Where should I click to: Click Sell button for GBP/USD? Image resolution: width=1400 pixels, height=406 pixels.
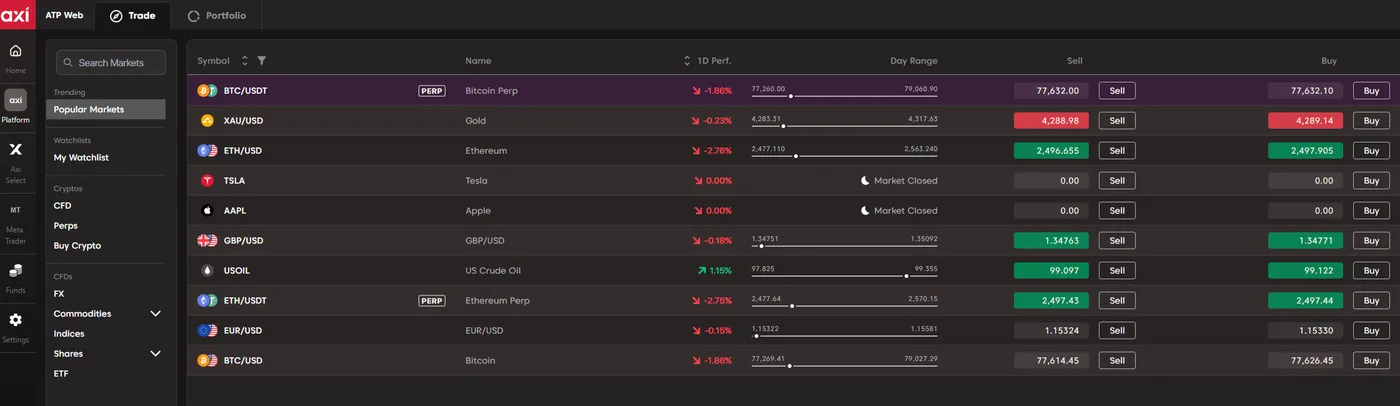(1117, 240)
